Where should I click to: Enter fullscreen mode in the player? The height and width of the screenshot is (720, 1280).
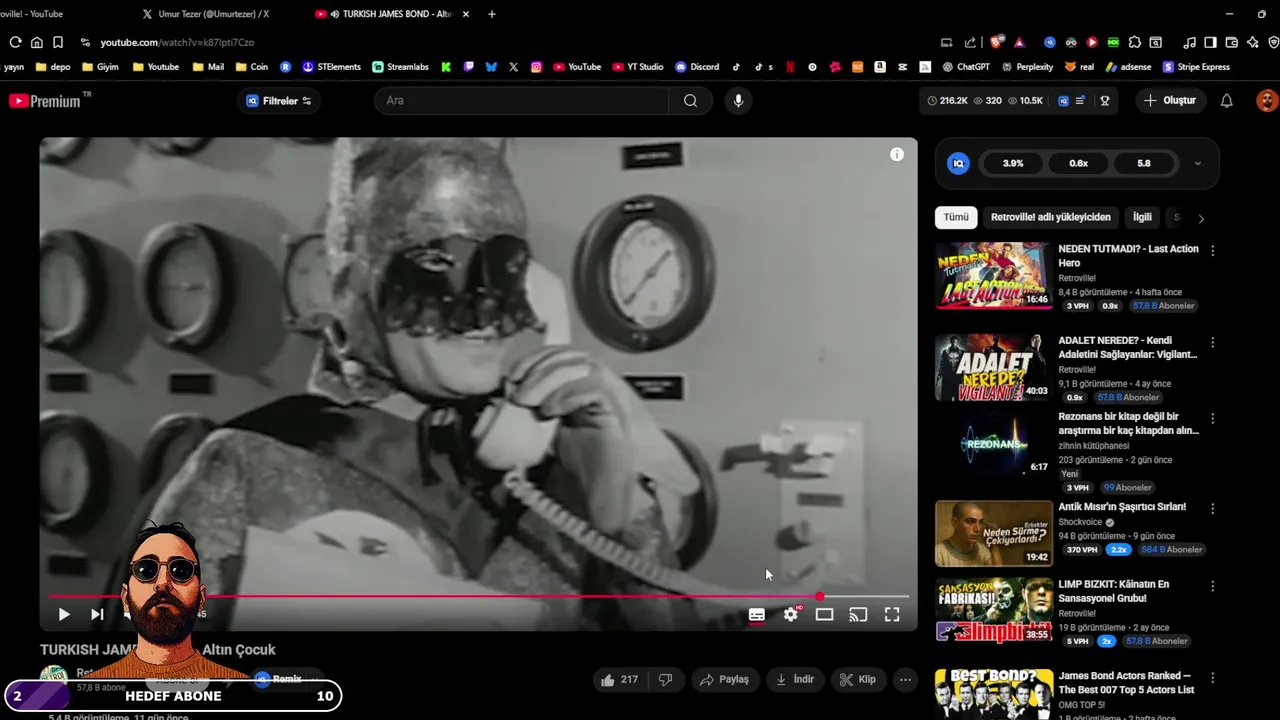point(892,615)
